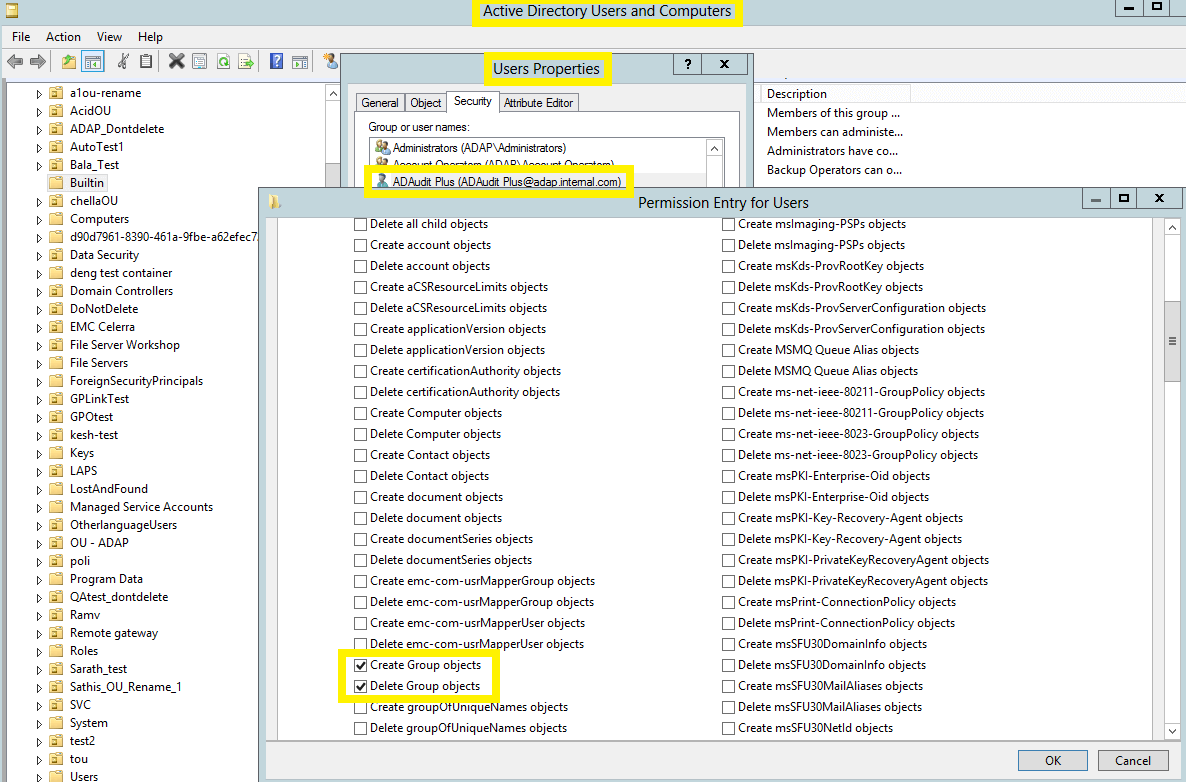
Task: Click the permission list vertical scrollbar thumb
Action: coord(1172,341)
